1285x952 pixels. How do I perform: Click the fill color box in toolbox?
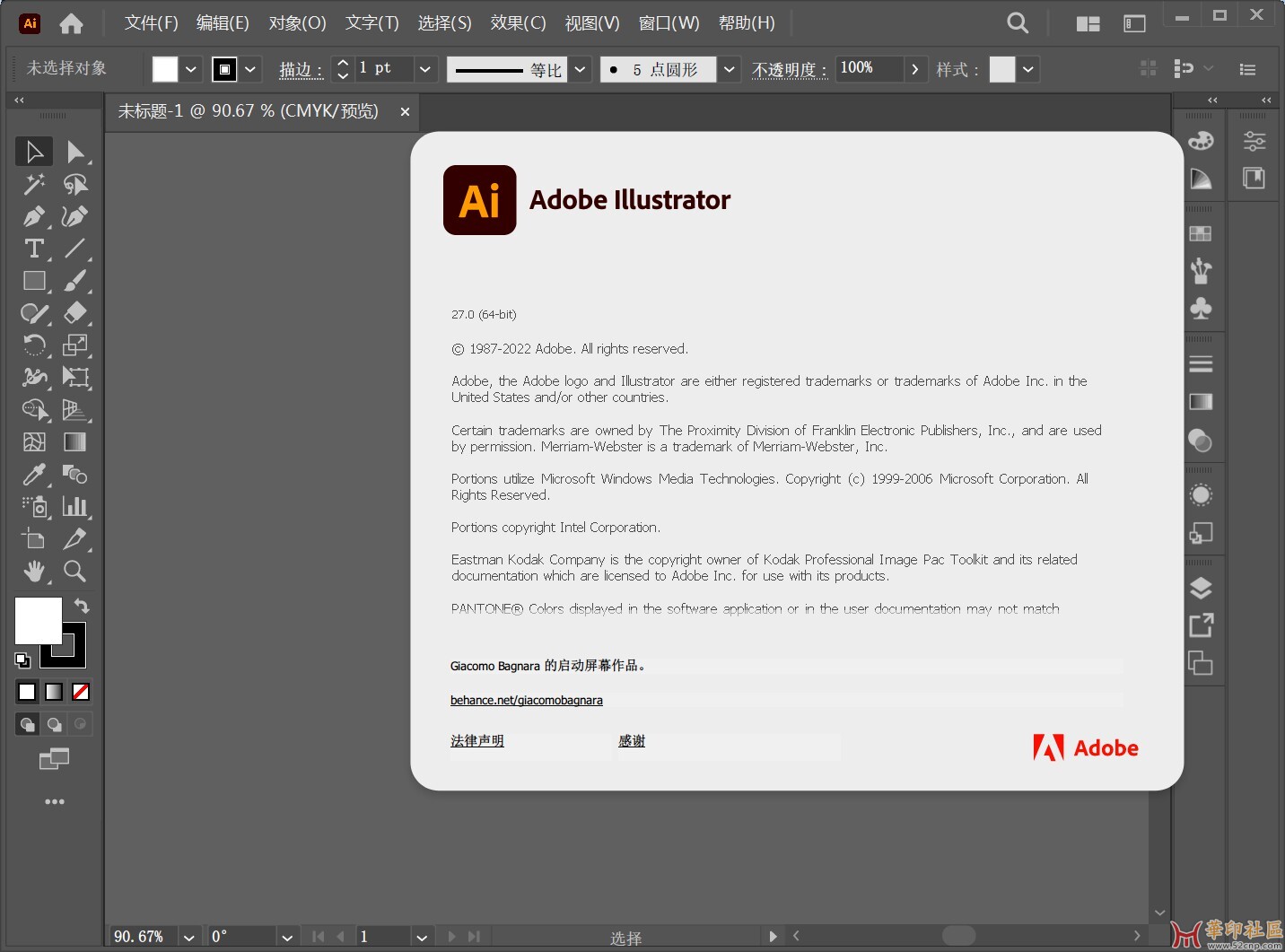coord(38,621)
